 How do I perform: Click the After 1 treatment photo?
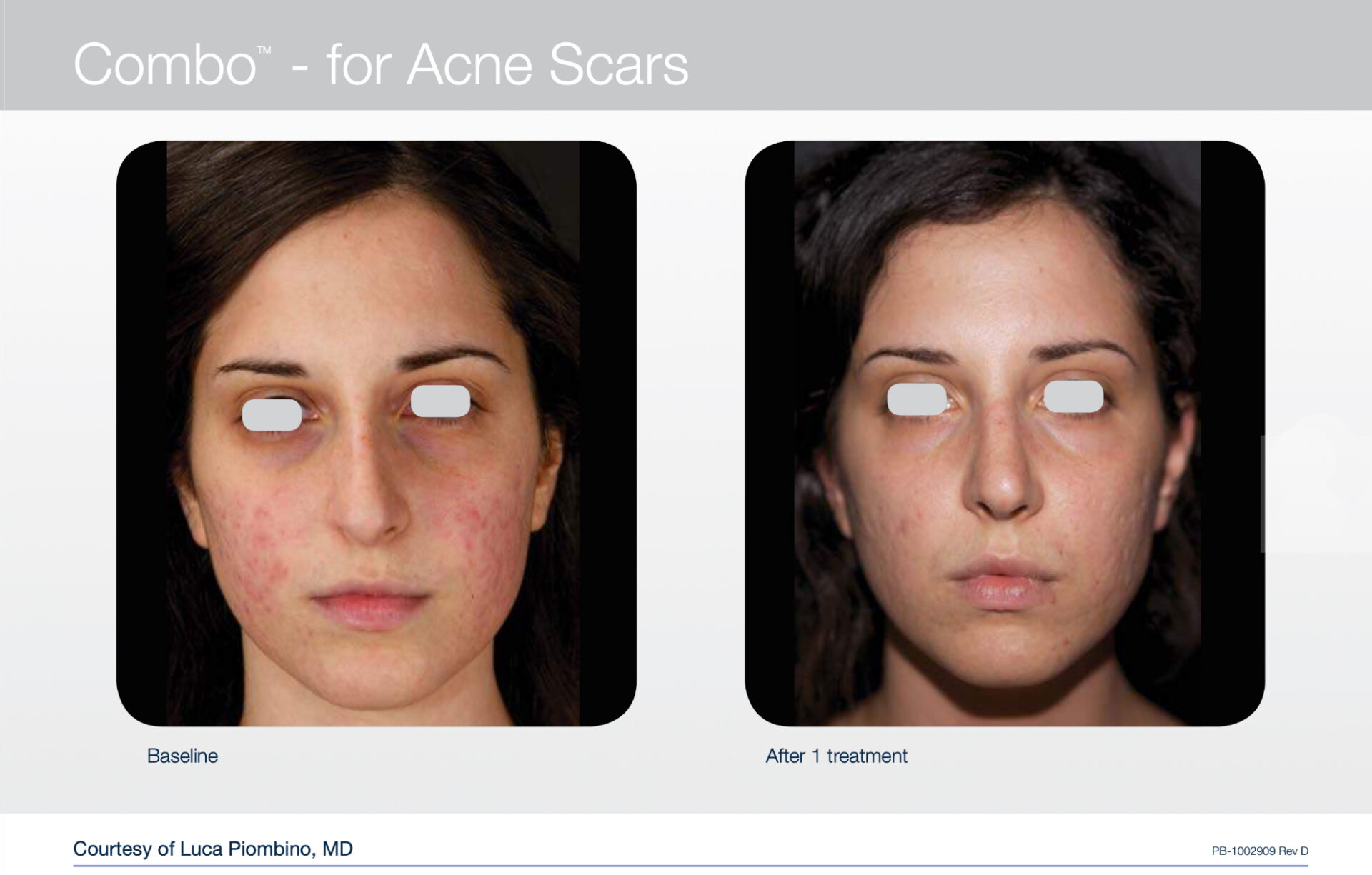click(x=1005, y=434)
